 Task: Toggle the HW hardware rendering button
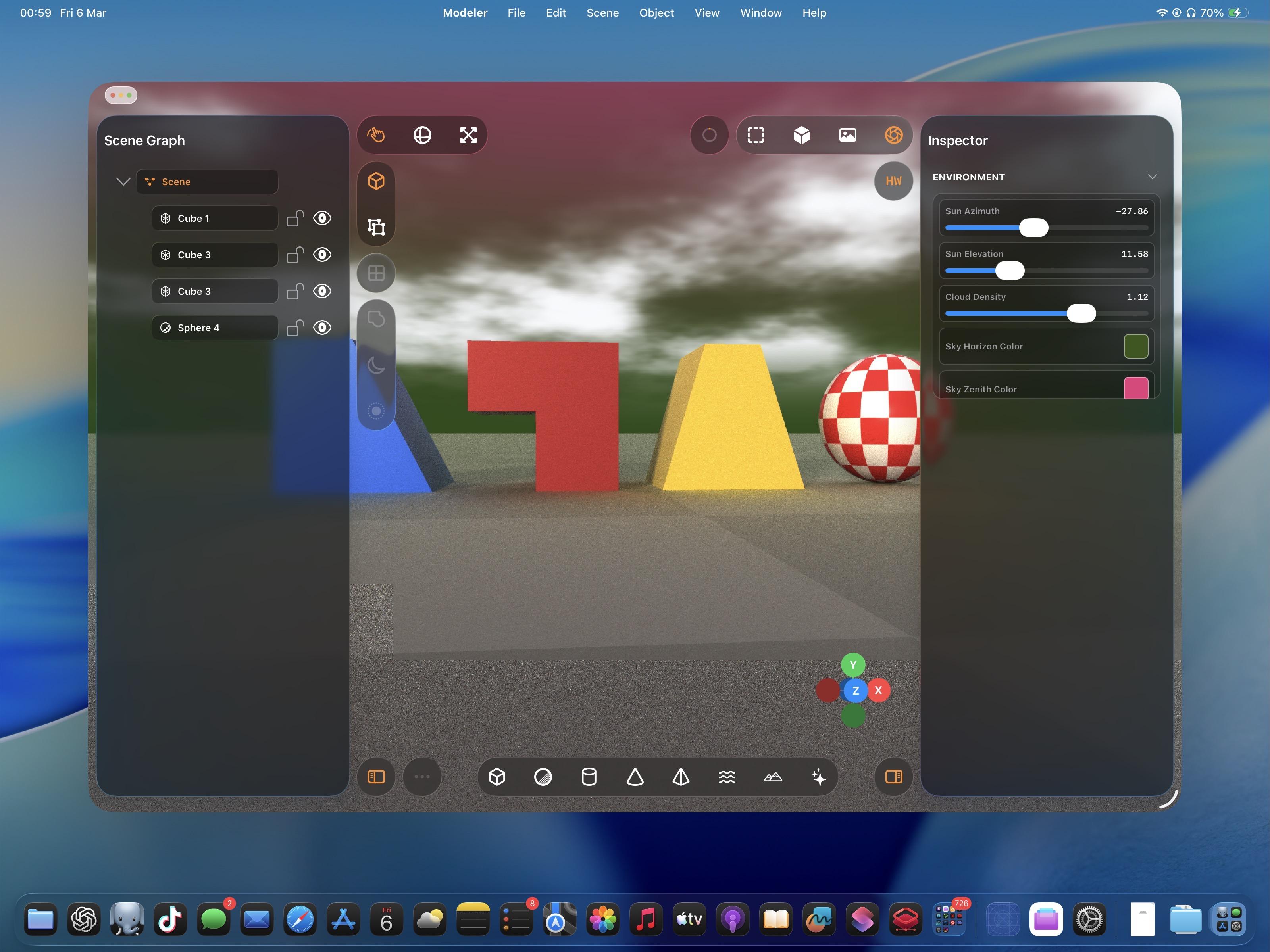coord(893,181)
